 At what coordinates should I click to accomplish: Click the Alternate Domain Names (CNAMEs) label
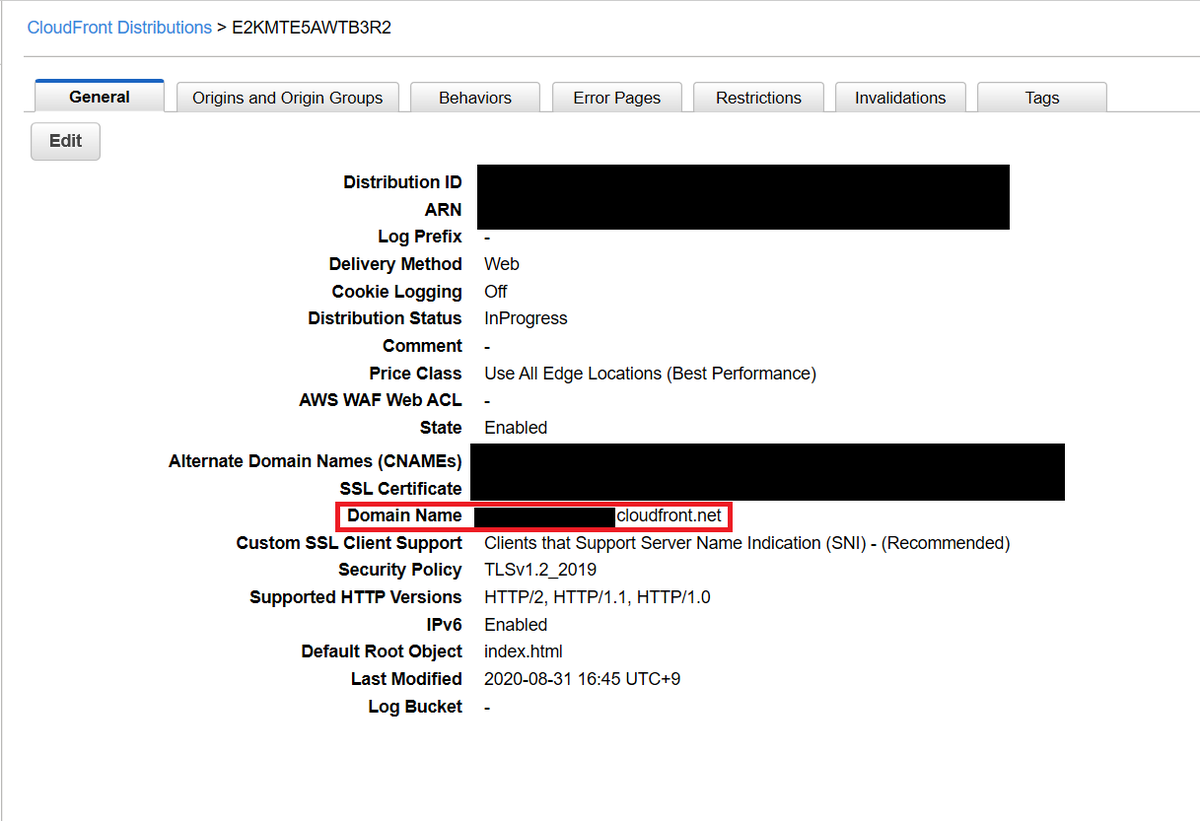pos(315,461)
